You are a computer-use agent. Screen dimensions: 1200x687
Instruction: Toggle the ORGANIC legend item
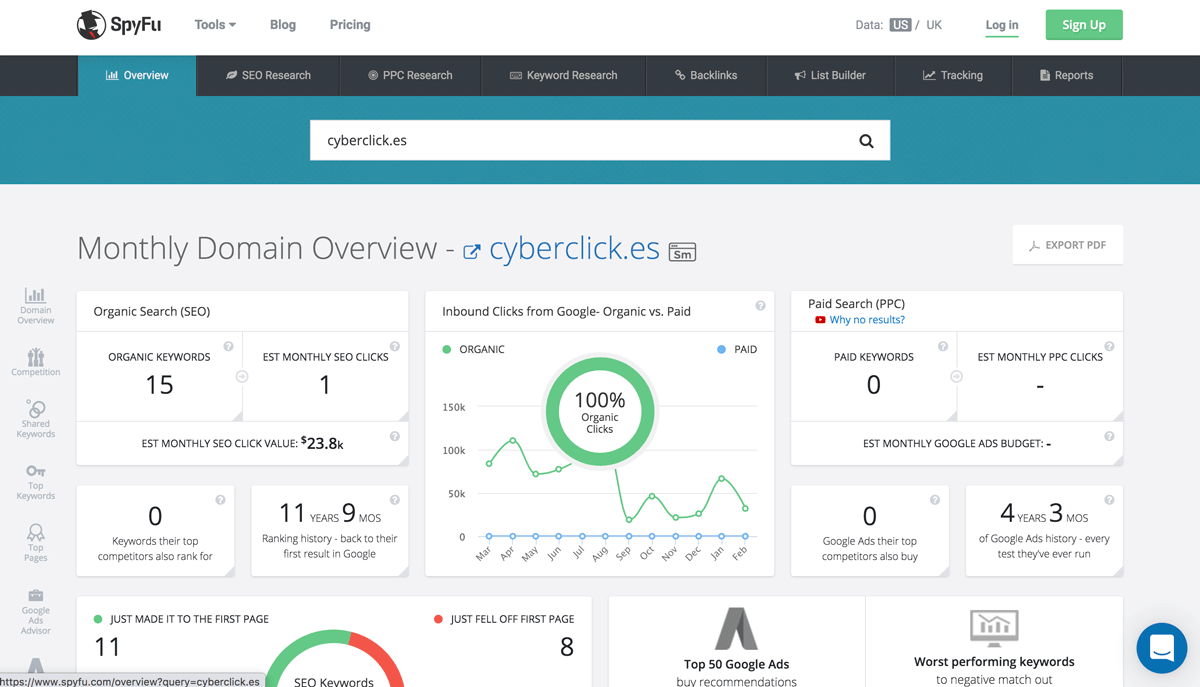[473, 349]
